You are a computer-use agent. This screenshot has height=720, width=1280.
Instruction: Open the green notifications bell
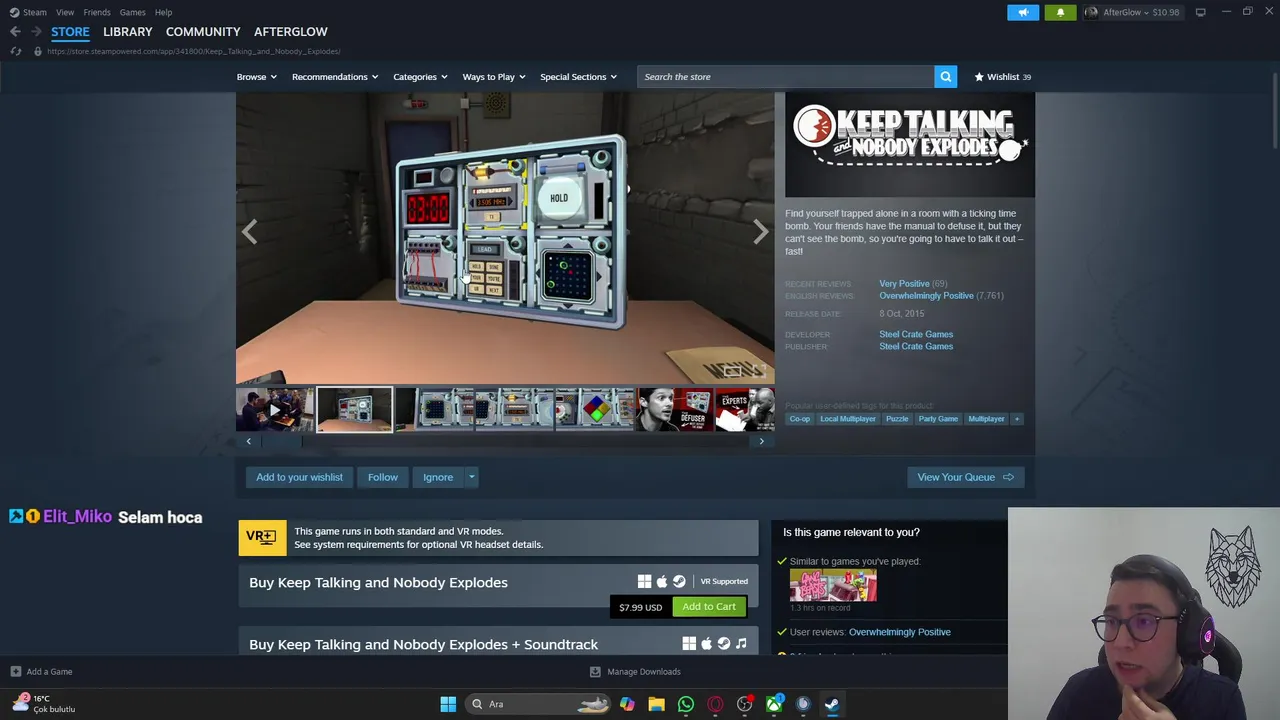1060,12
